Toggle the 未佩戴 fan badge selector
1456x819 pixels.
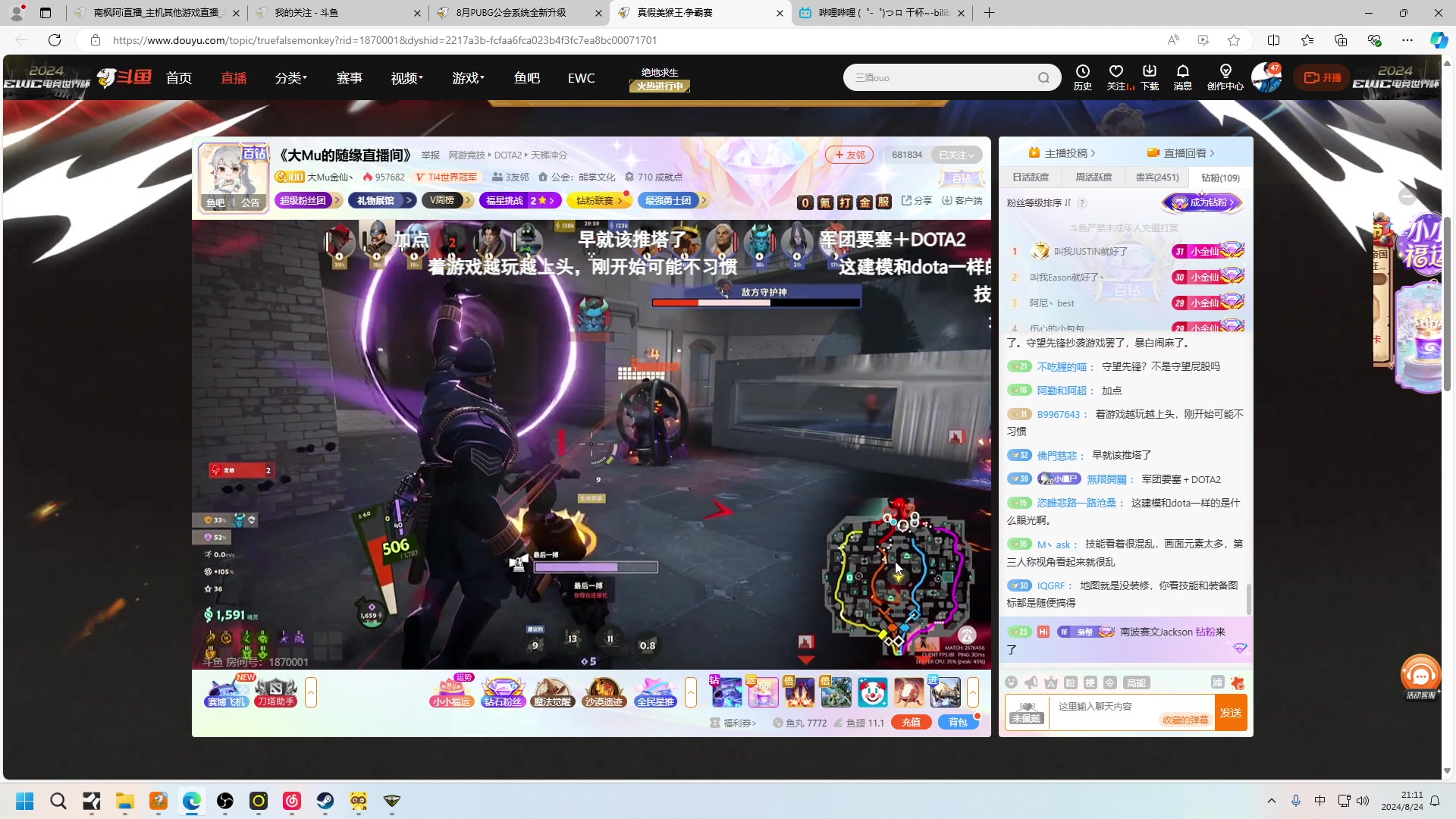click(x=1027, y=713)
